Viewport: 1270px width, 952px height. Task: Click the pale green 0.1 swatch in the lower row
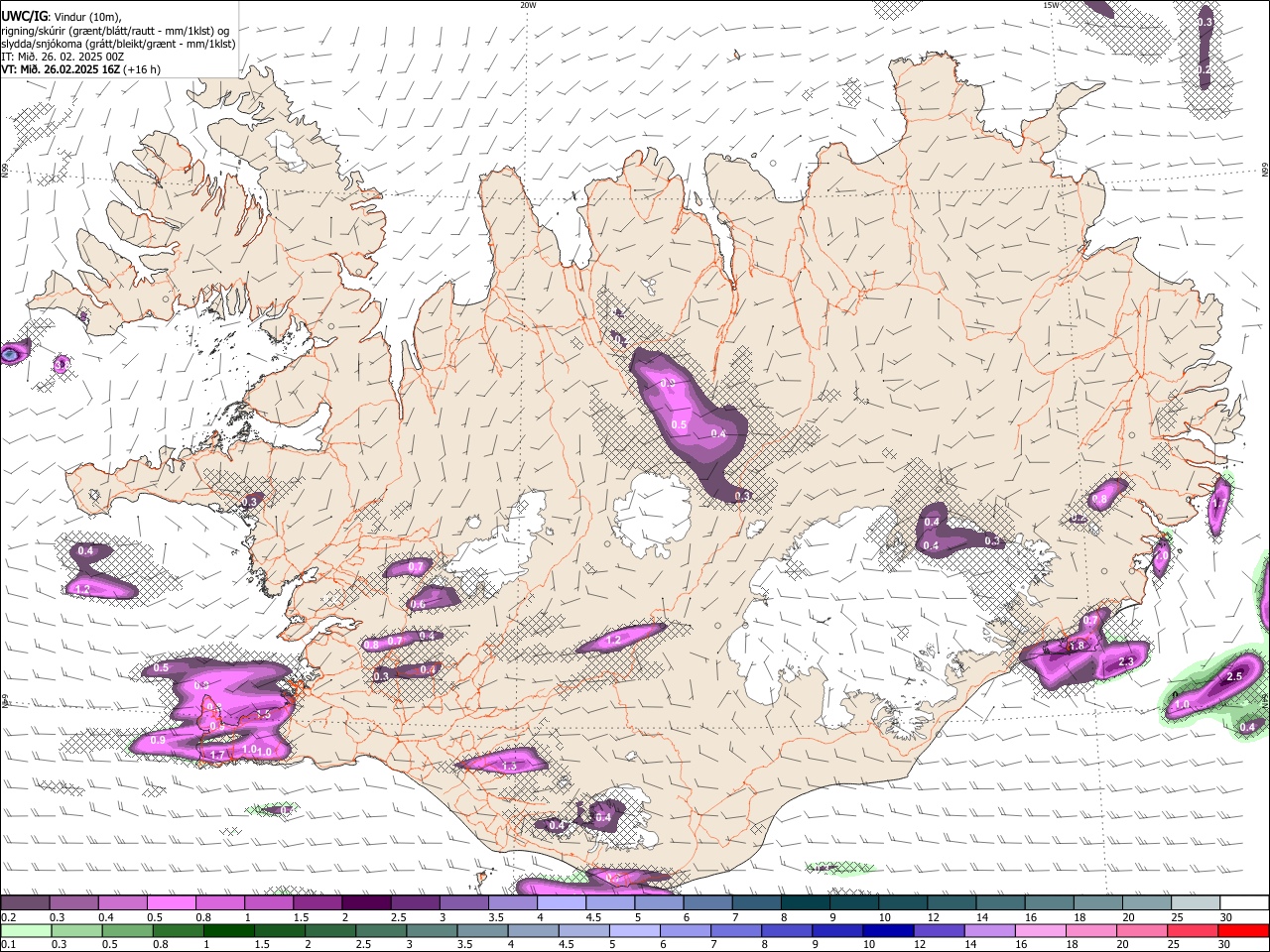26,931
